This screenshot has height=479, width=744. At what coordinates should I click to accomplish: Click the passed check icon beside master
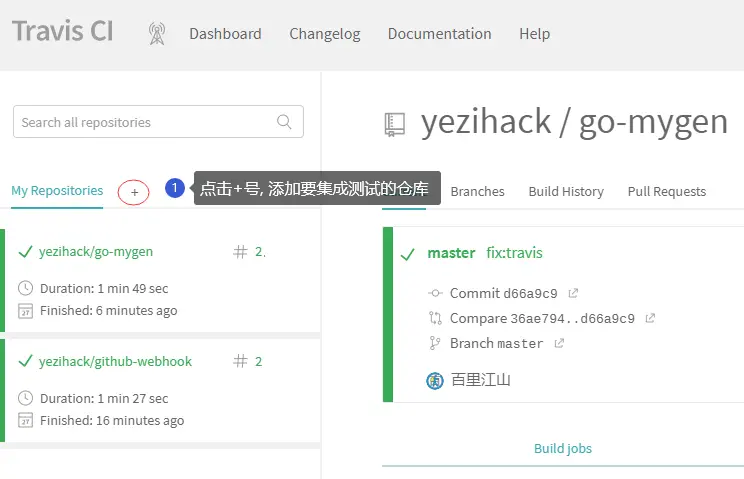(408, 255)
